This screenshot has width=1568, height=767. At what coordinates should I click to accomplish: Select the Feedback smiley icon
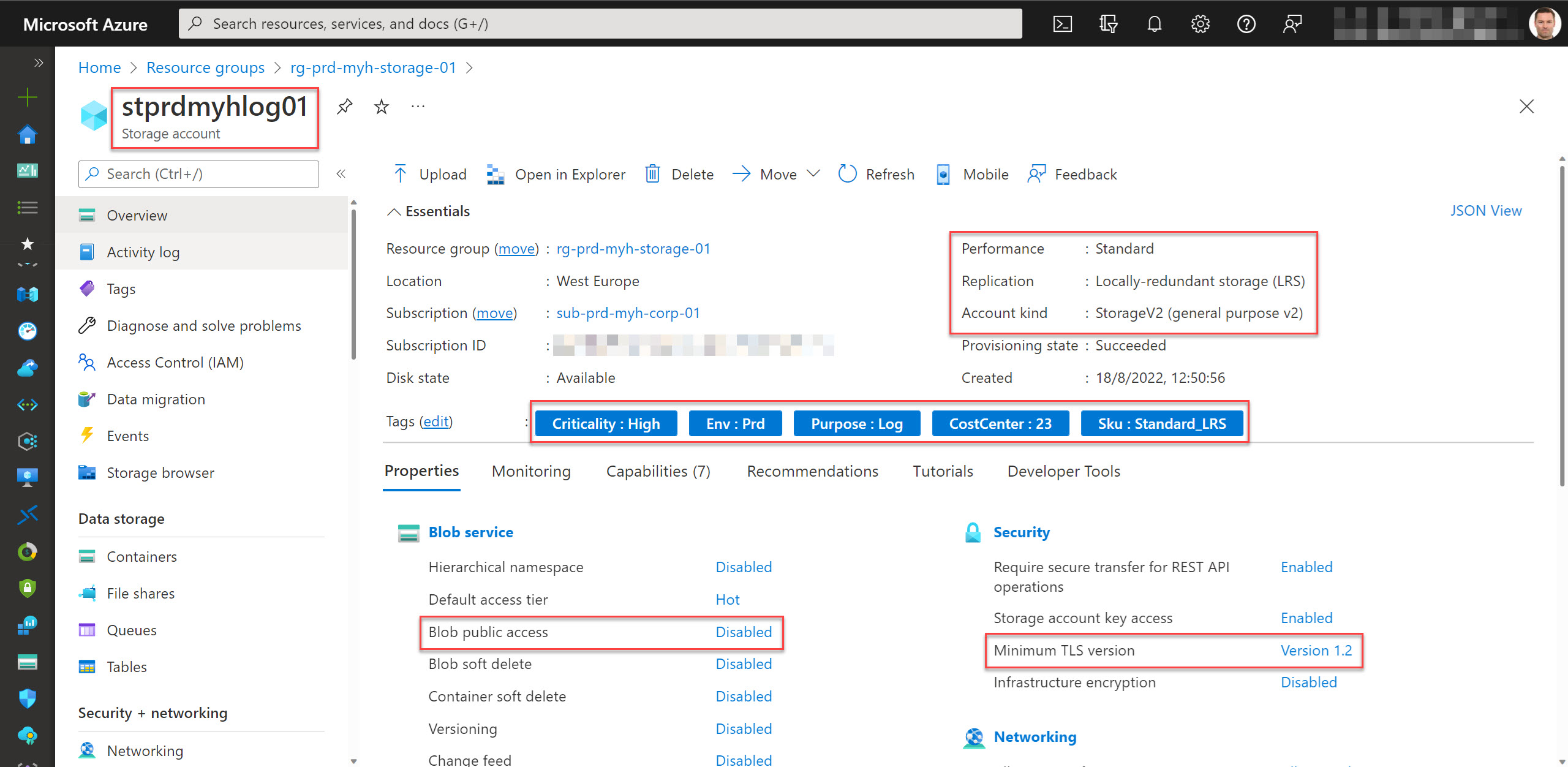pyautogui.click(x=1071, y=174)
